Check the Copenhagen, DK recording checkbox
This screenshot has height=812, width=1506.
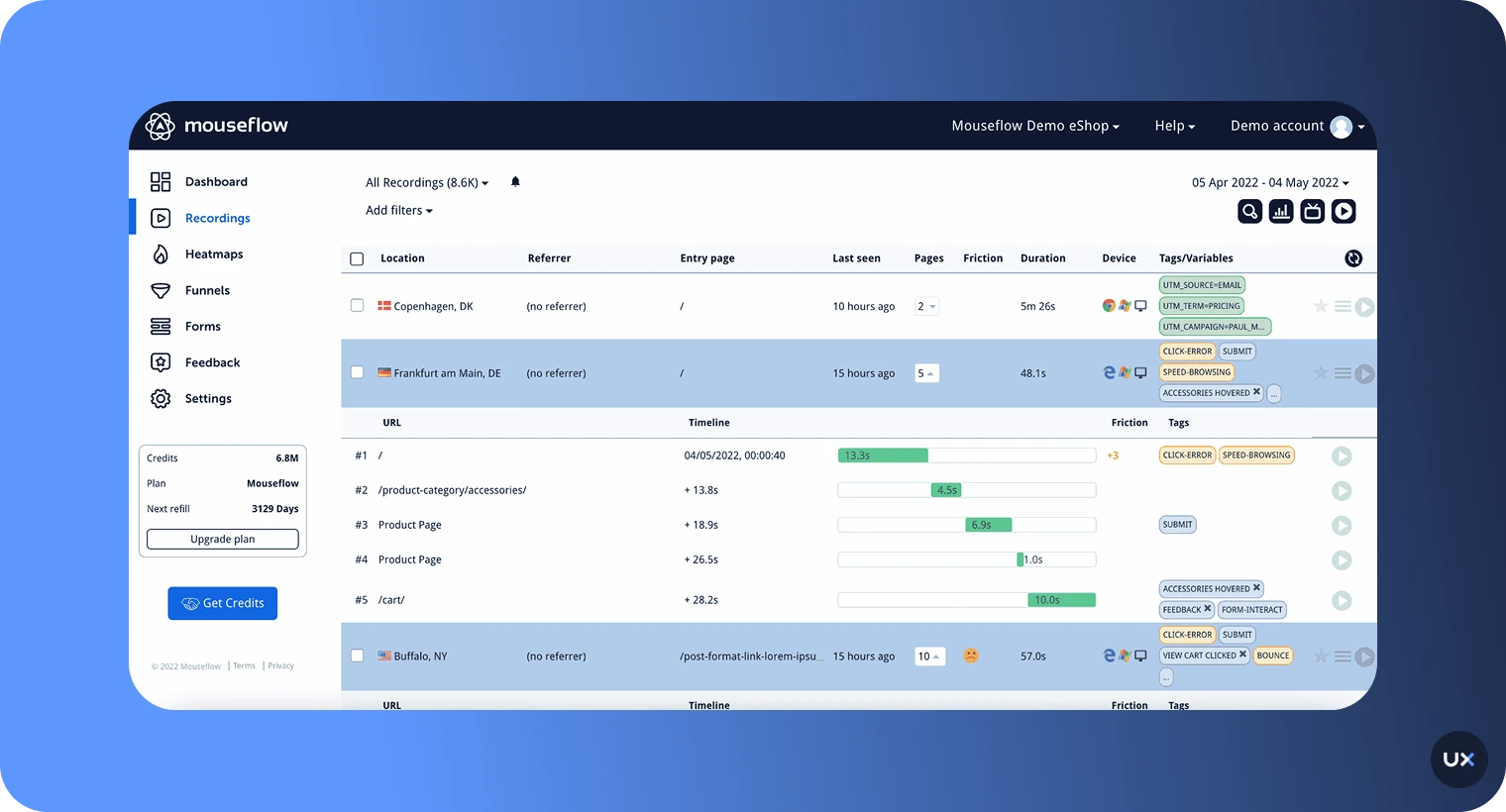[x=357, y=306]
